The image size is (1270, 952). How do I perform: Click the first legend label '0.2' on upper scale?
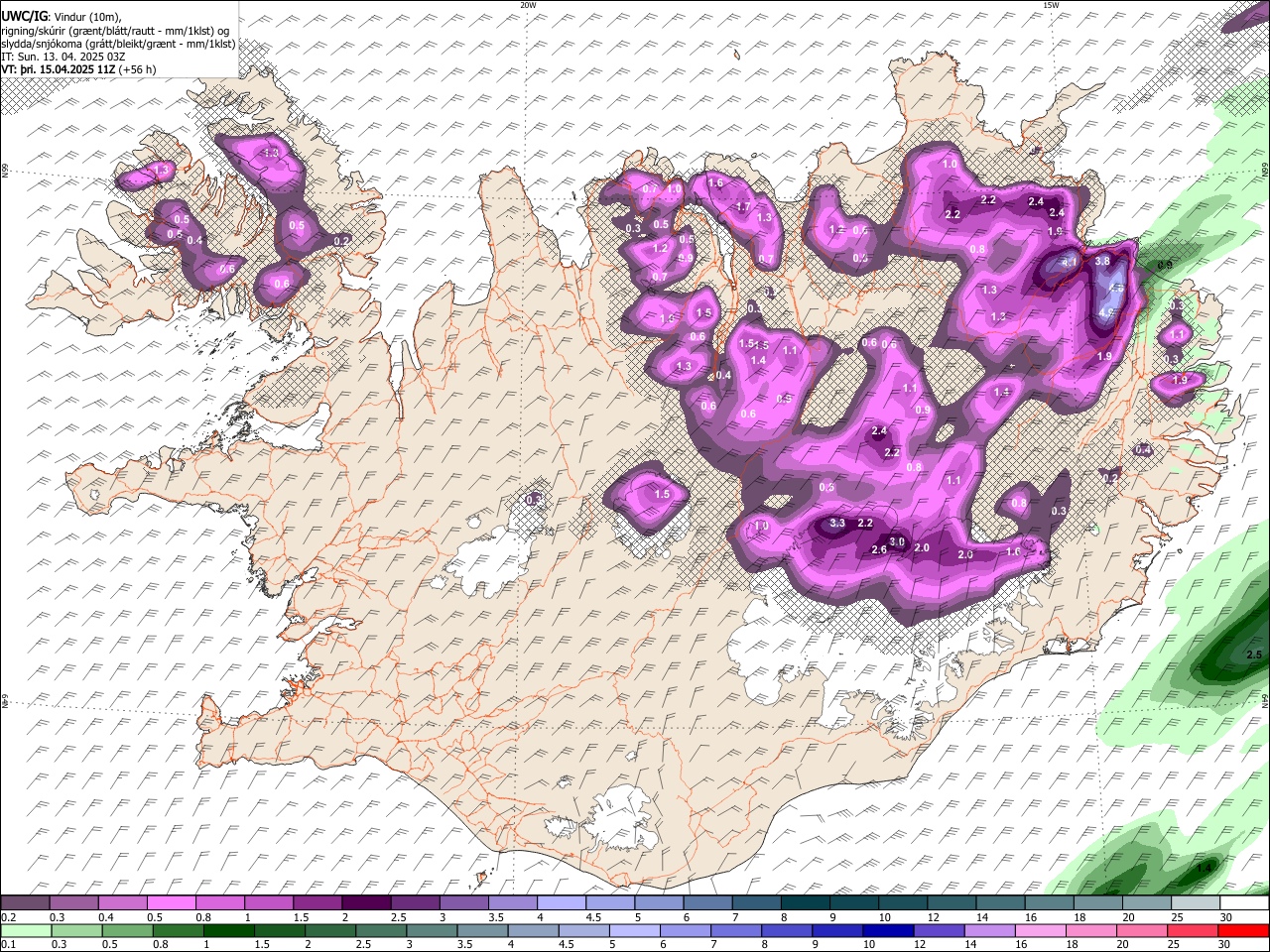click(x=9, y=917)
